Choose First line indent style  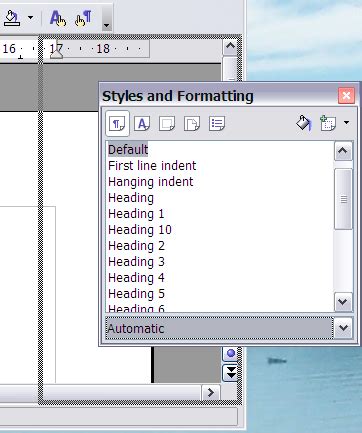152,166
